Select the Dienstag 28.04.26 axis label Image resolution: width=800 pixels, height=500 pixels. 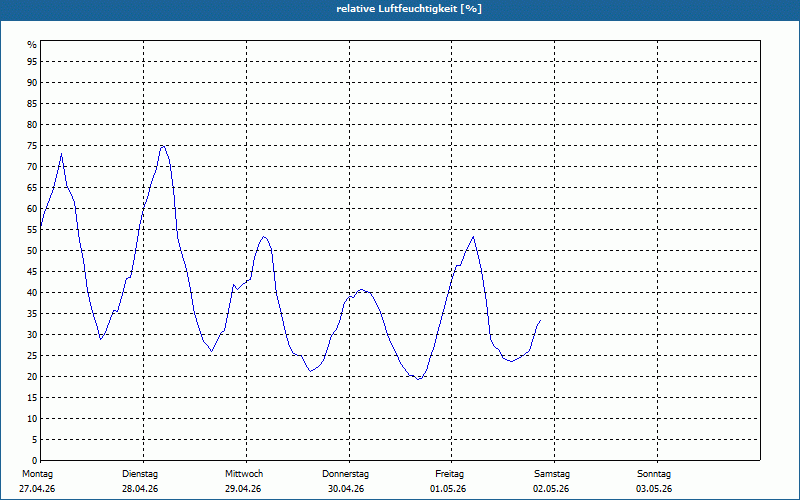pos(140,481)
